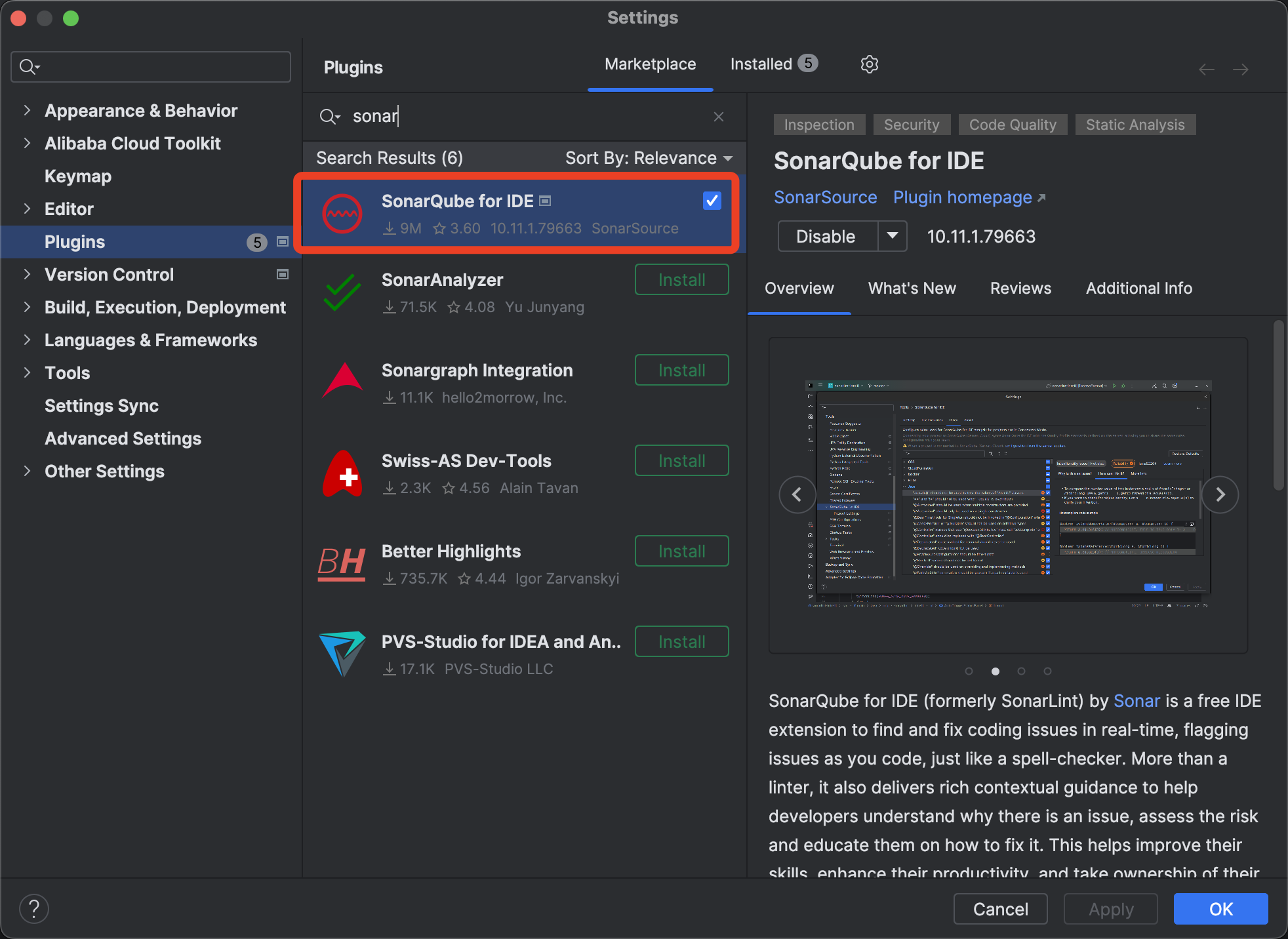Open the Overview tab
The height and width of the screenshot is (939, 1288).
coord(799,289)
